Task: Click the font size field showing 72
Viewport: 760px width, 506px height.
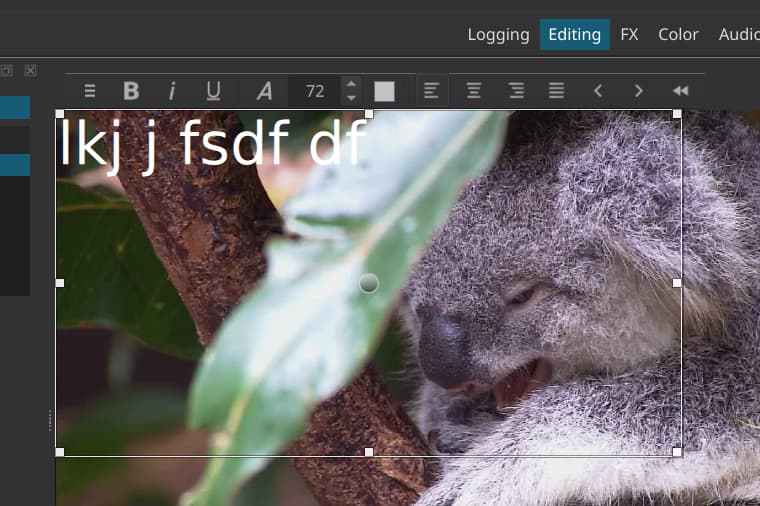Action: click(x=315, y=91)
